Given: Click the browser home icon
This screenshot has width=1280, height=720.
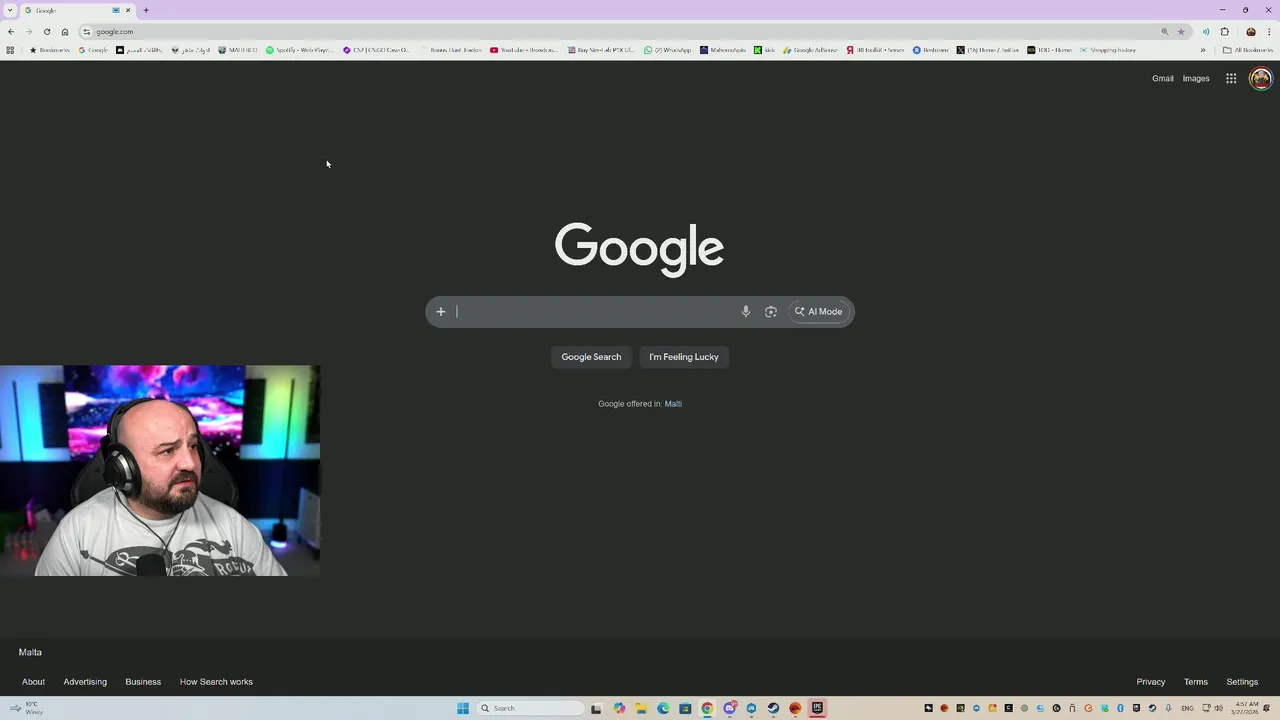Looking at the screenshot, I should tap(65, 31).
